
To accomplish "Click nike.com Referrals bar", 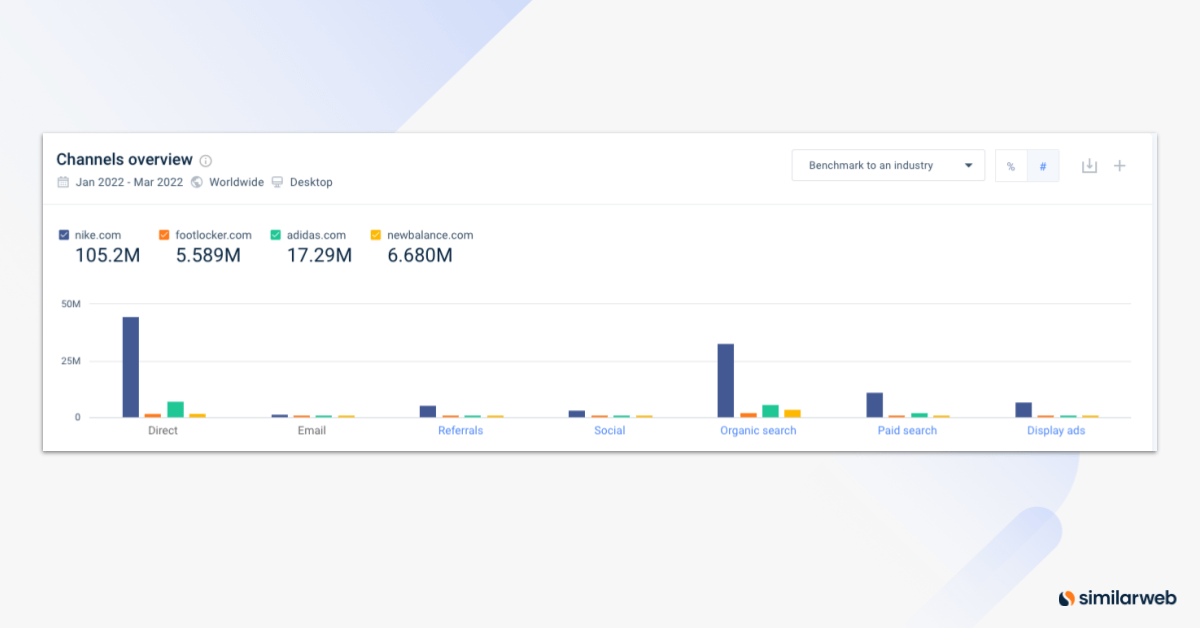I will point(428,411).
